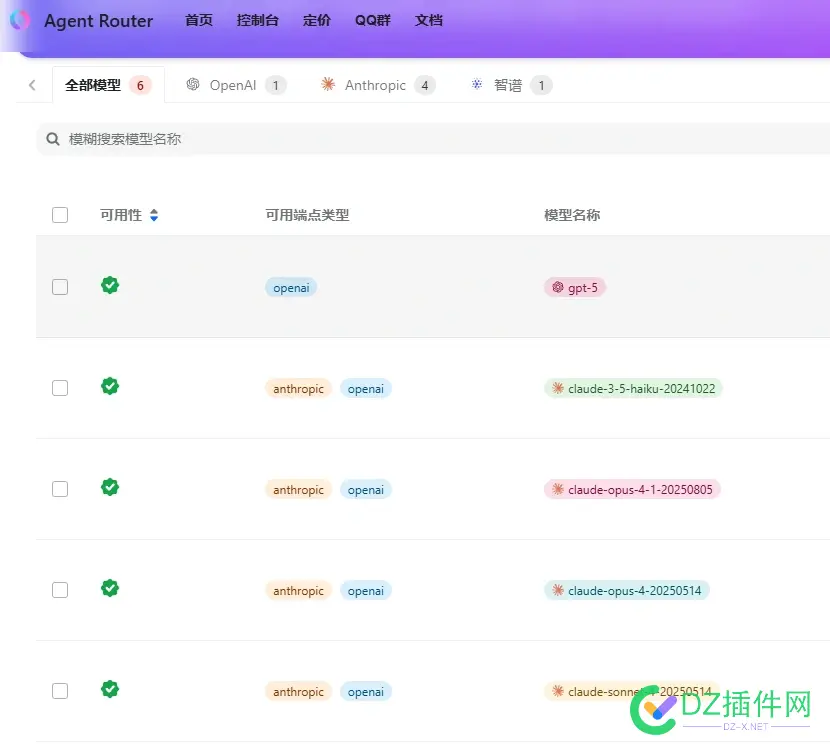This screenshot has width=830, height=750.
Task: Open 控制台 from the top navigation
Action: (x=258, y=20)
